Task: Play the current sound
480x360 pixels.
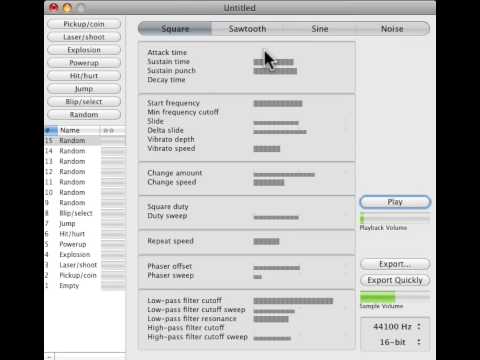Action: [395, 202]
